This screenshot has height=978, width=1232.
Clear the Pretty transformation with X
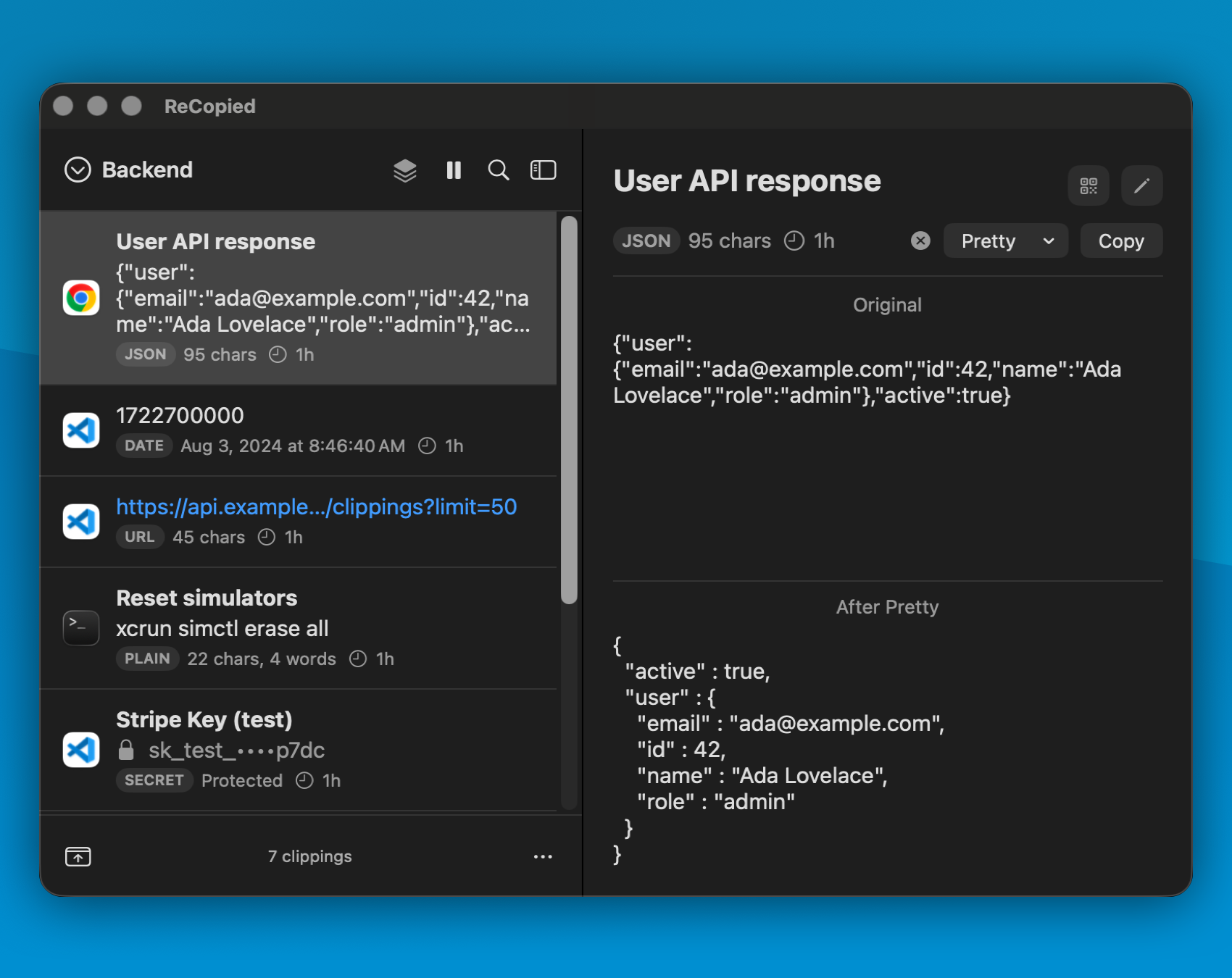(920, 241)
